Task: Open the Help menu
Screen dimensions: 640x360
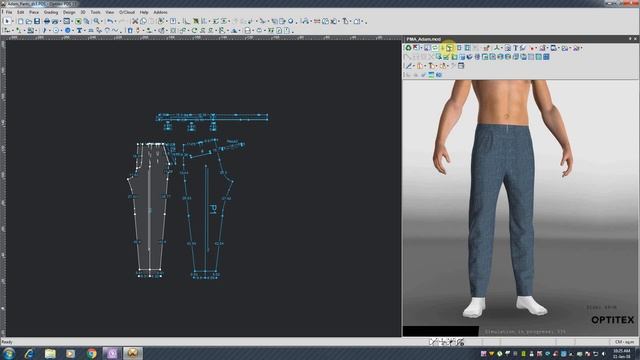Action: (144, 12)
